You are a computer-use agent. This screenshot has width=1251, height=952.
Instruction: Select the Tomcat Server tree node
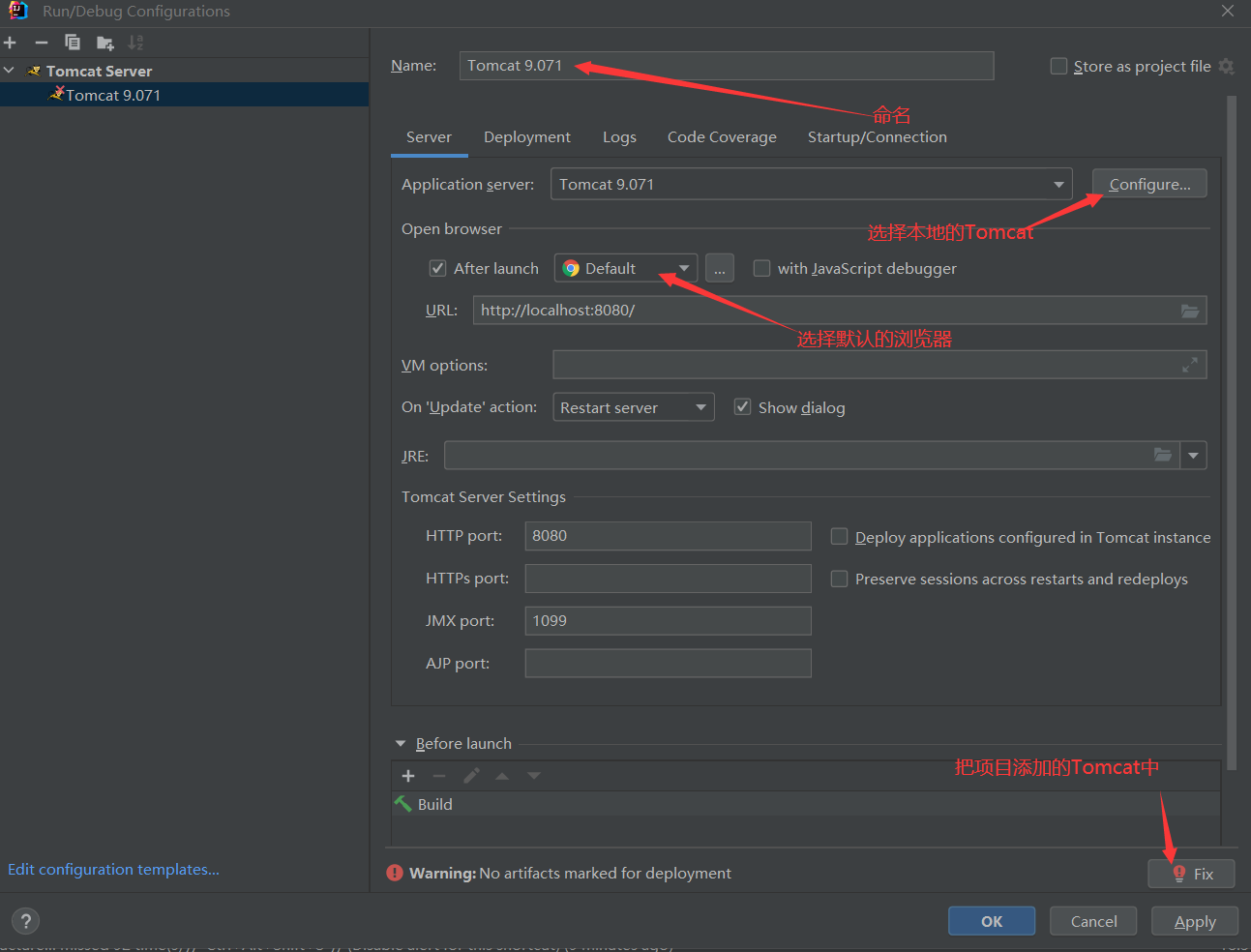click(185, 71)
